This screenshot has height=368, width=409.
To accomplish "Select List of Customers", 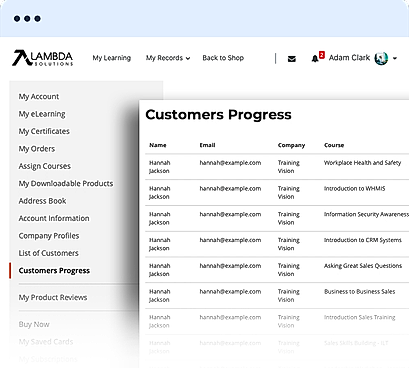I will 49,253.
